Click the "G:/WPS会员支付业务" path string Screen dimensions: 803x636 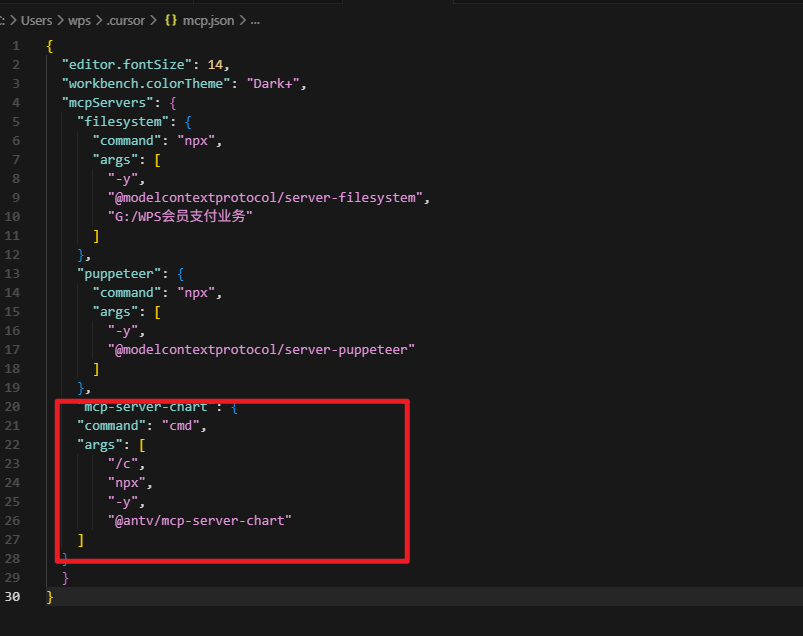(x=180, y=217)
